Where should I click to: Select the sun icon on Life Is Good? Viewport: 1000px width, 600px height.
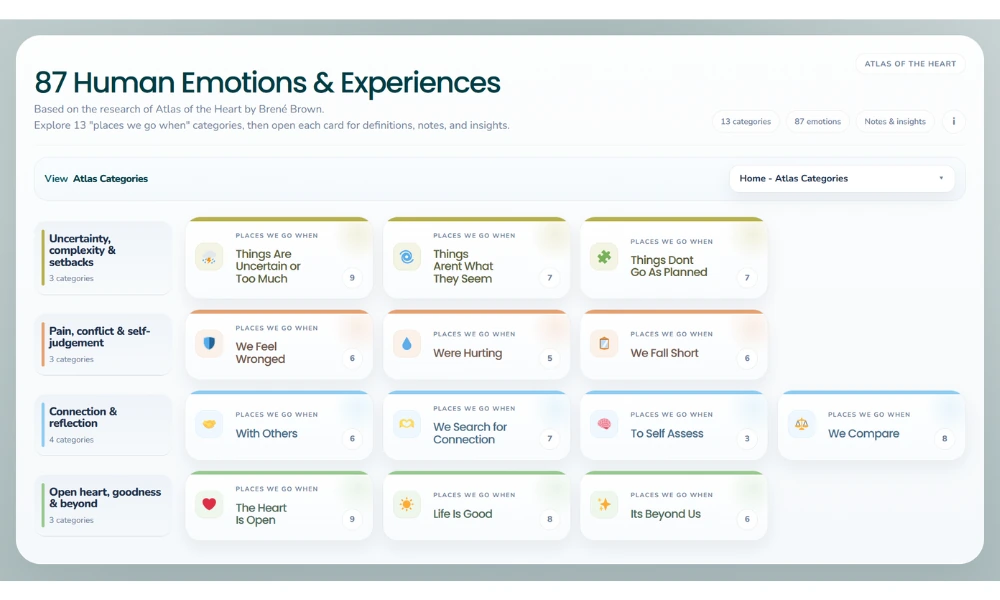point(406,505)
